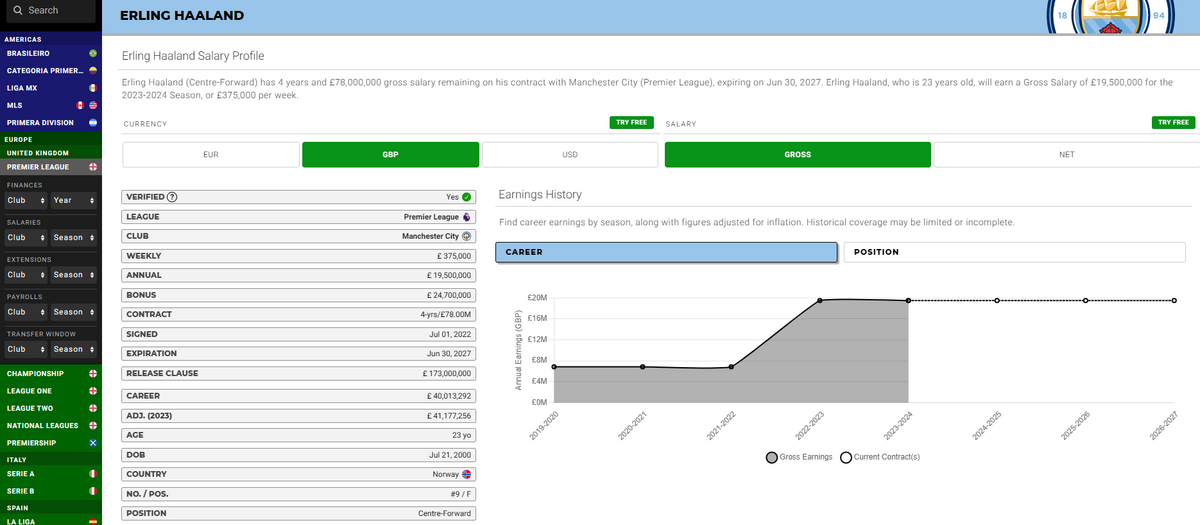Open the Finances Club dropdown
Image resolution: width=1200 pixels, height=525 pixels.
click(25, 200)
